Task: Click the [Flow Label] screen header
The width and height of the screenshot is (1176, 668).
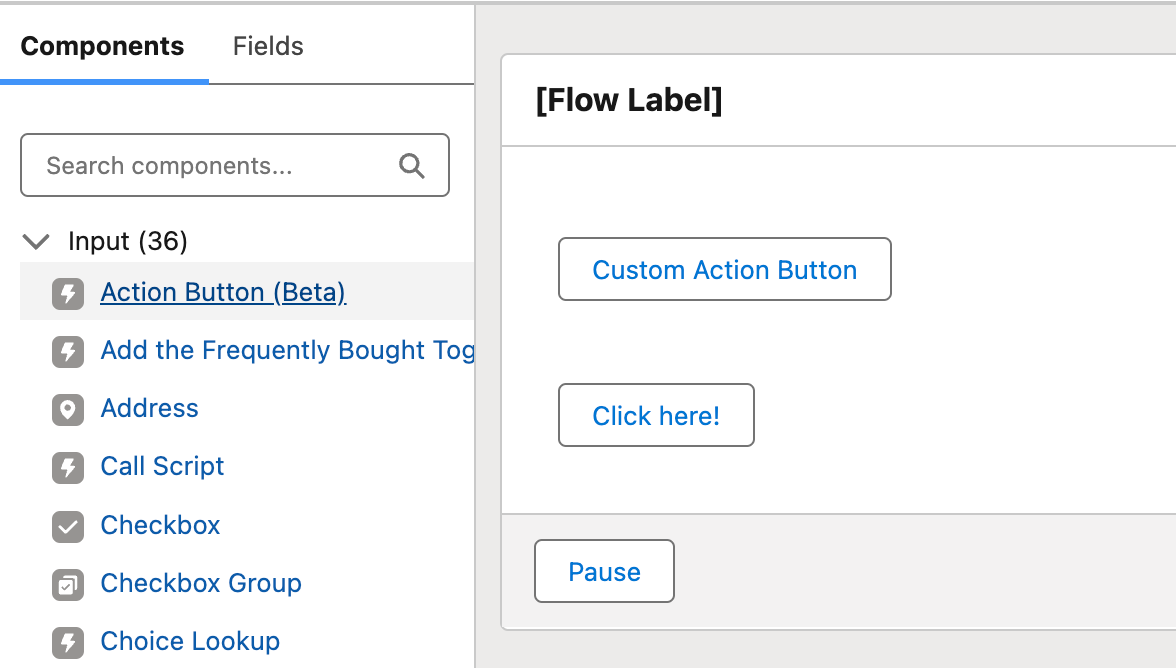Action: point(629,101)
